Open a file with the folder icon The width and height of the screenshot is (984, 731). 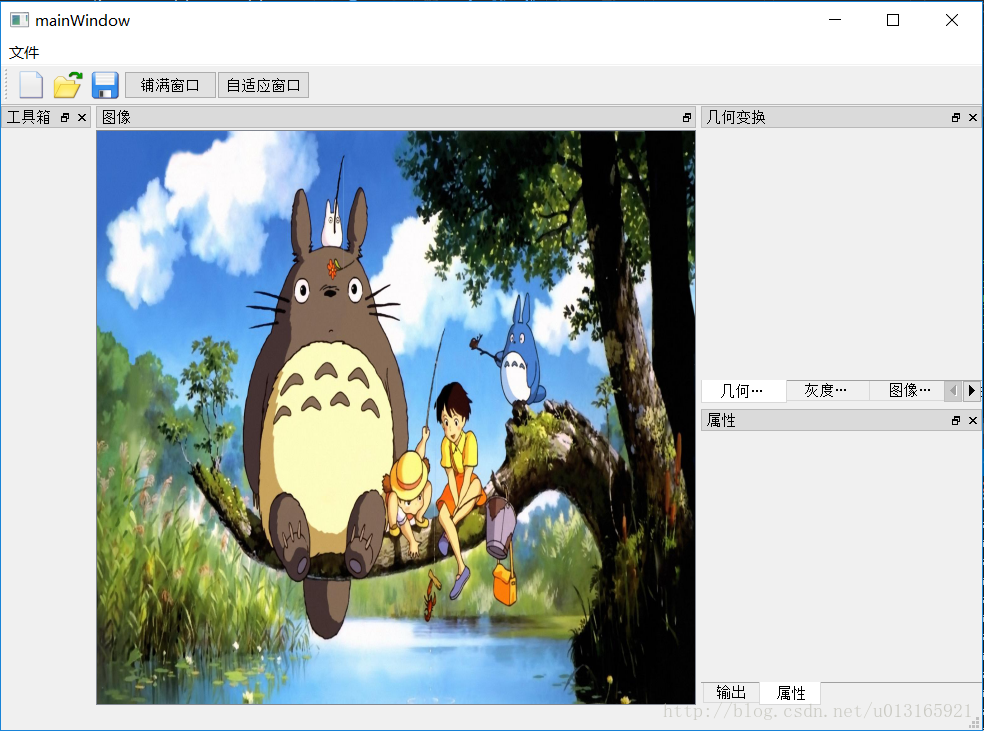pos(68,85)
